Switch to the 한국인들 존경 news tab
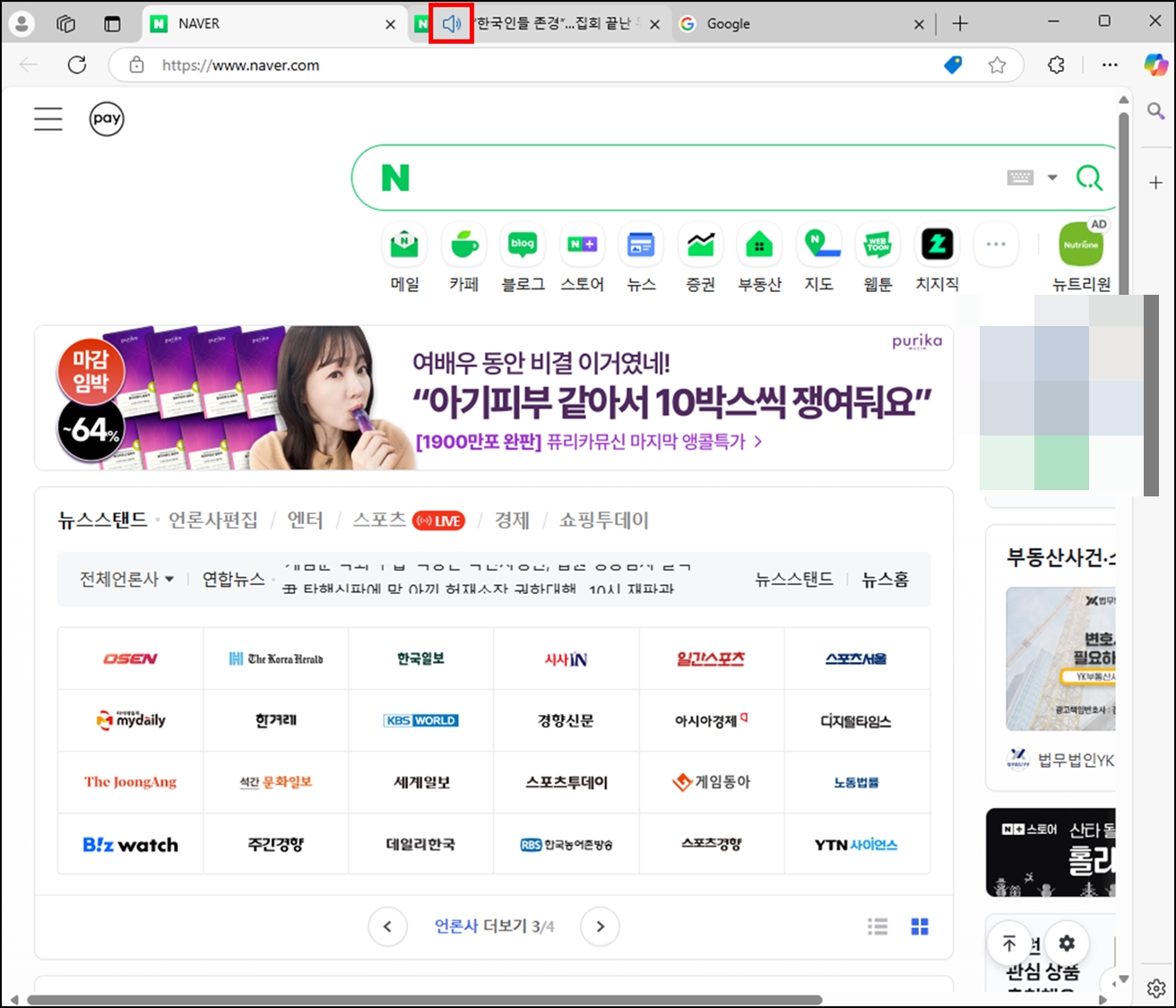1176x1008 pixels. [554, 24]
